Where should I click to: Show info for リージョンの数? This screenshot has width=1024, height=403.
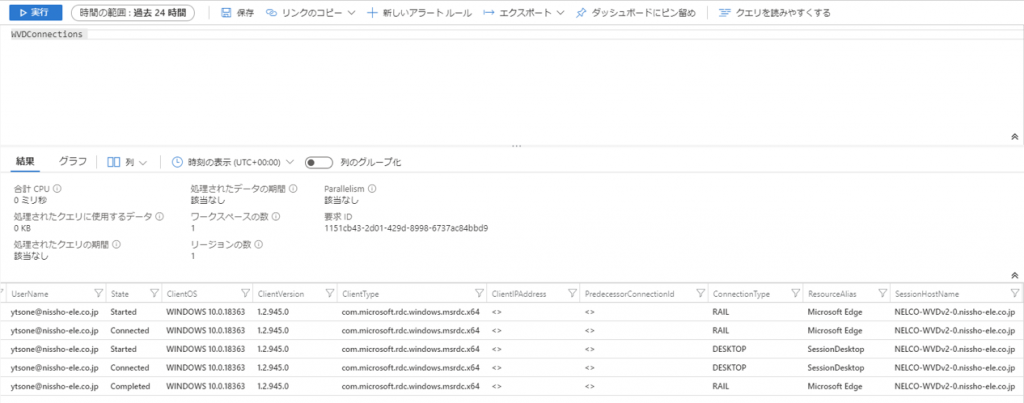click(x=258, y=244)
